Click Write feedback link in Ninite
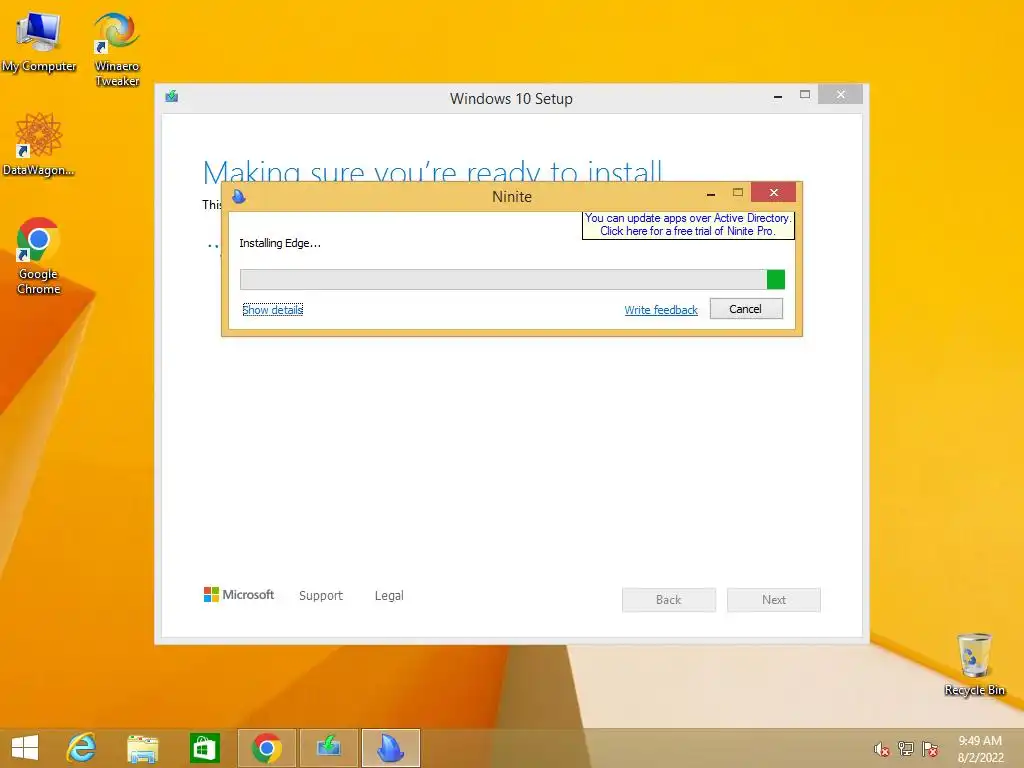The image size is (1024, 768). [x=661, y=310]
